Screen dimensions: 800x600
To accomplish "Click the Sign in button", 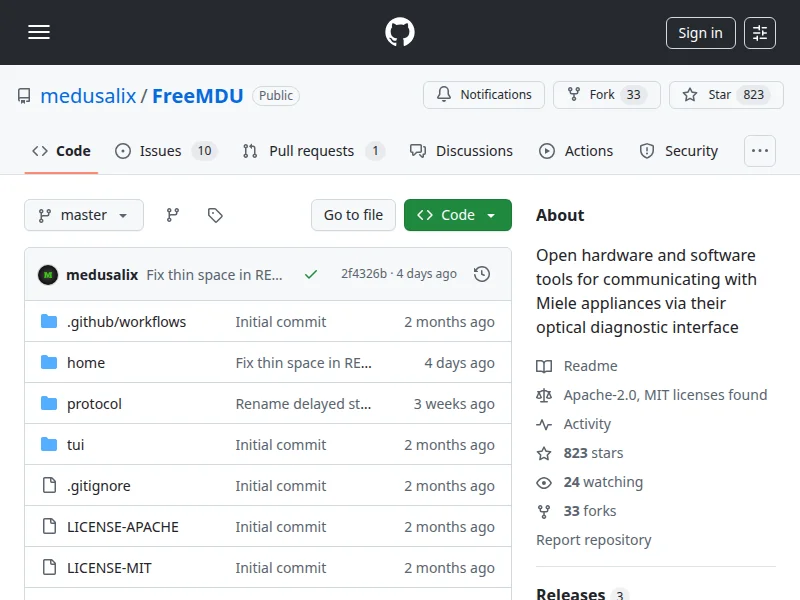I will point(700,33).
